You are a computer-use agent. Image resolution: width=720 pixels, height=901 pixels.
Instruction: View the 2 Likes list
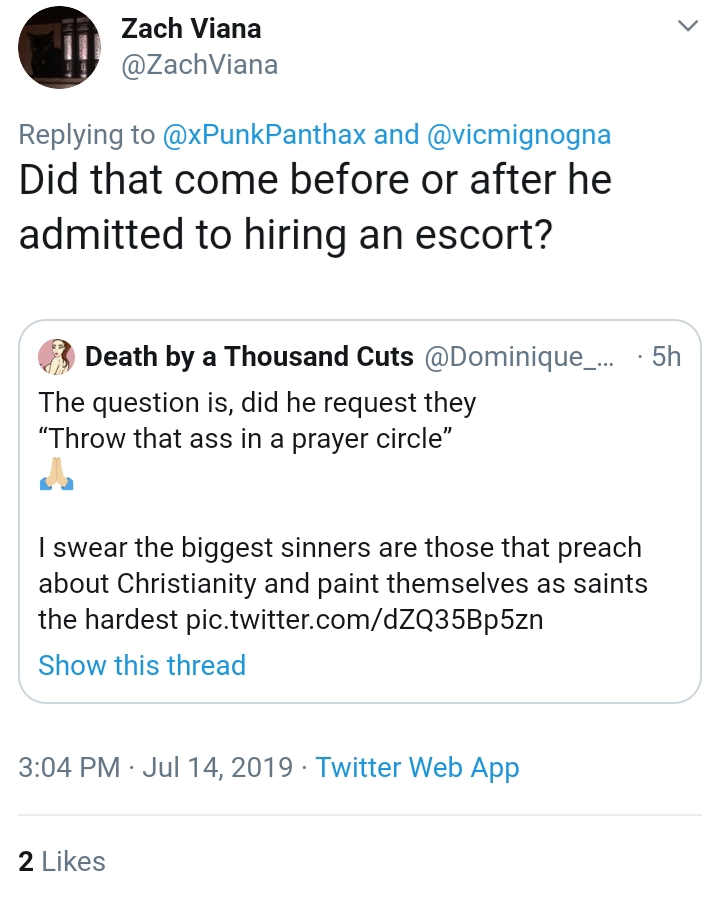point(62,861)
